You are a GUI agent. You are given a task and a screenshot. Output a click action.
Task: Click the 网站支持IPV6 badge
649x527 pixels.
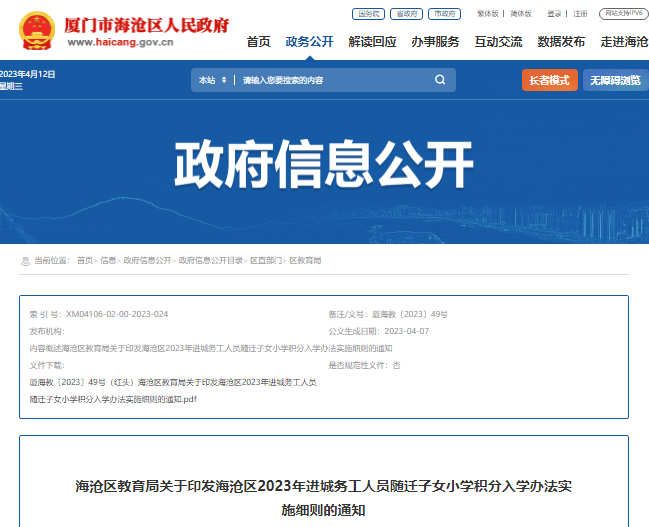pos(624,14)
